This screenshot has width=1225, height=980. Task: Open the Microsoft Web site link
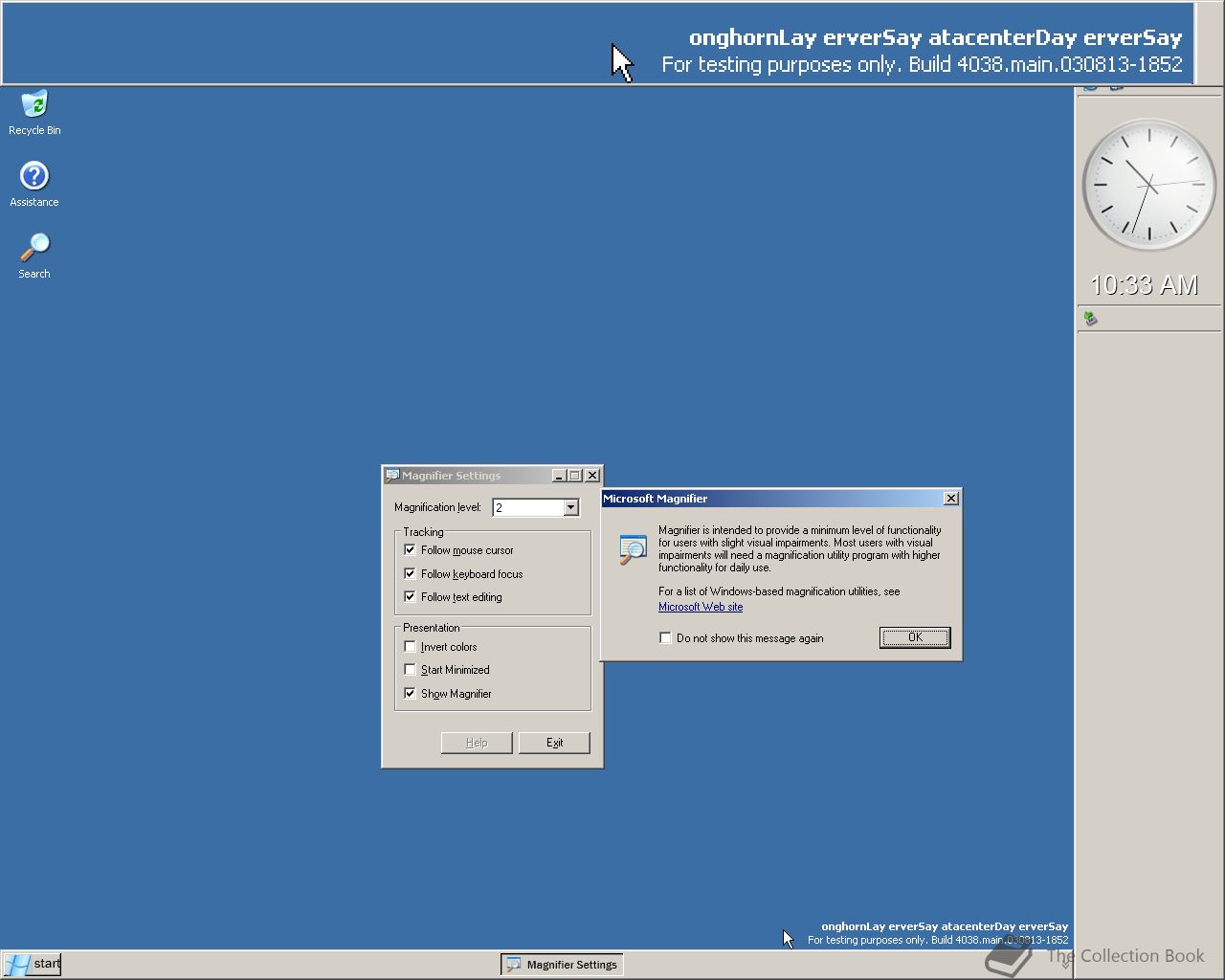(701, 607)
